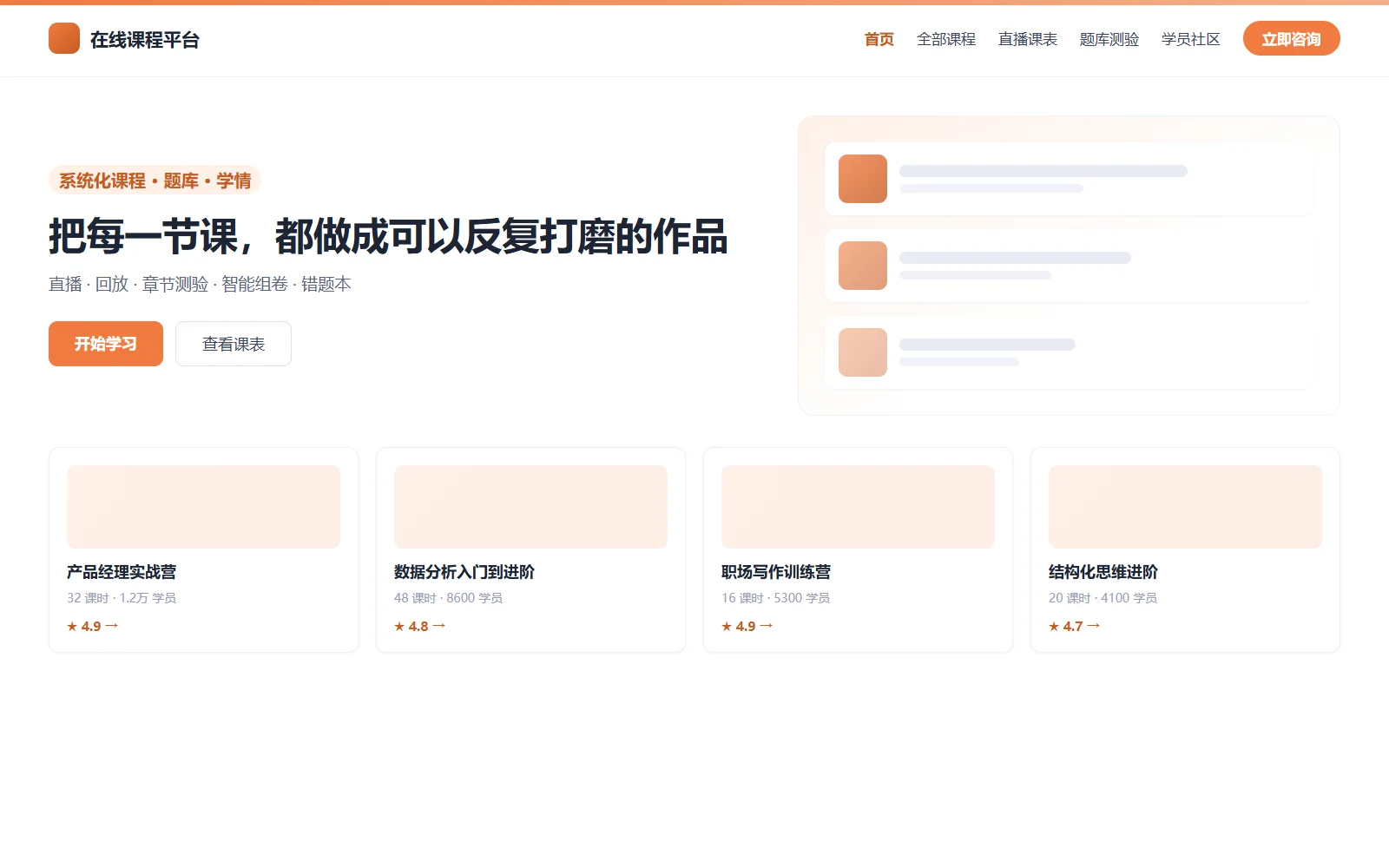Click the 16 课时 · 5300 学员 text
The image size is (1389, 868).
coord(776,598)
